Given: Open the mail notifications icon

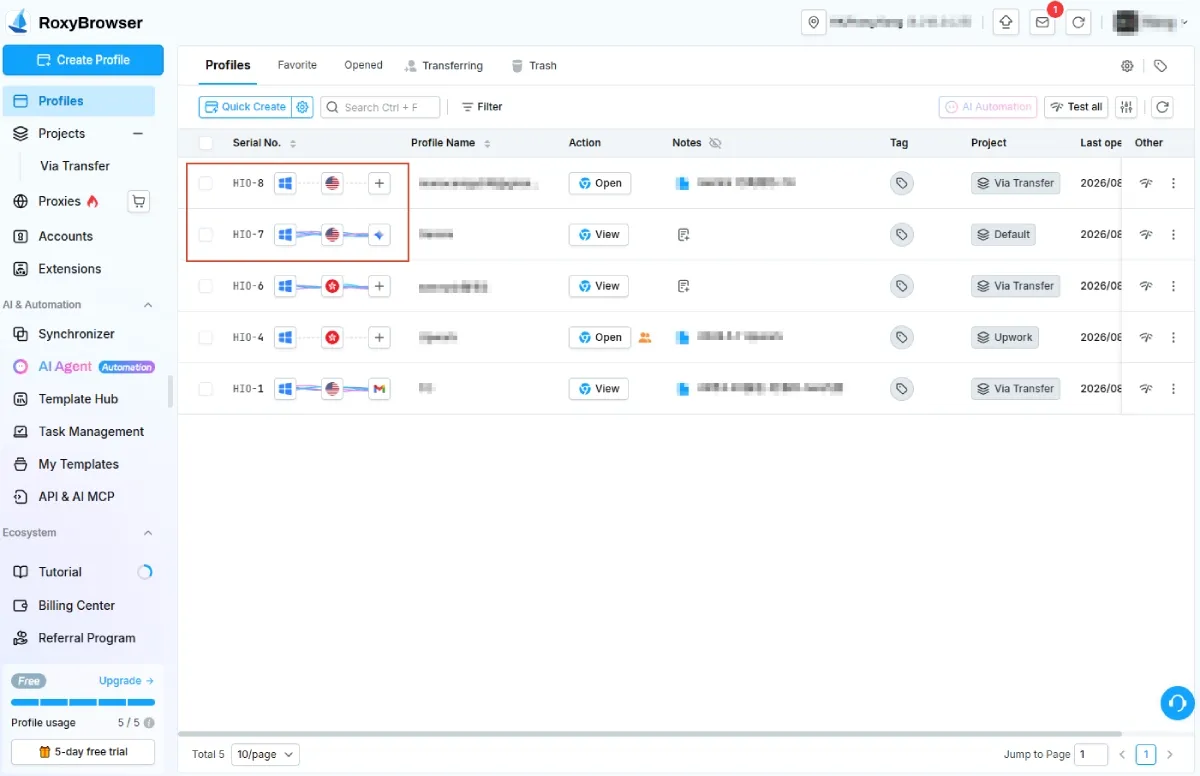Looking at the screenshot, I should coord(1043,22).
